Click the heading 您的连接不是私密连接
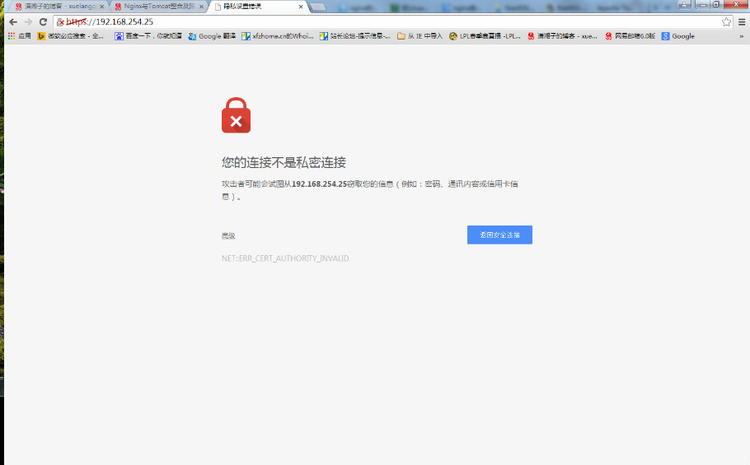This screenshot has height=465, width=750. [x=284, y=162]
